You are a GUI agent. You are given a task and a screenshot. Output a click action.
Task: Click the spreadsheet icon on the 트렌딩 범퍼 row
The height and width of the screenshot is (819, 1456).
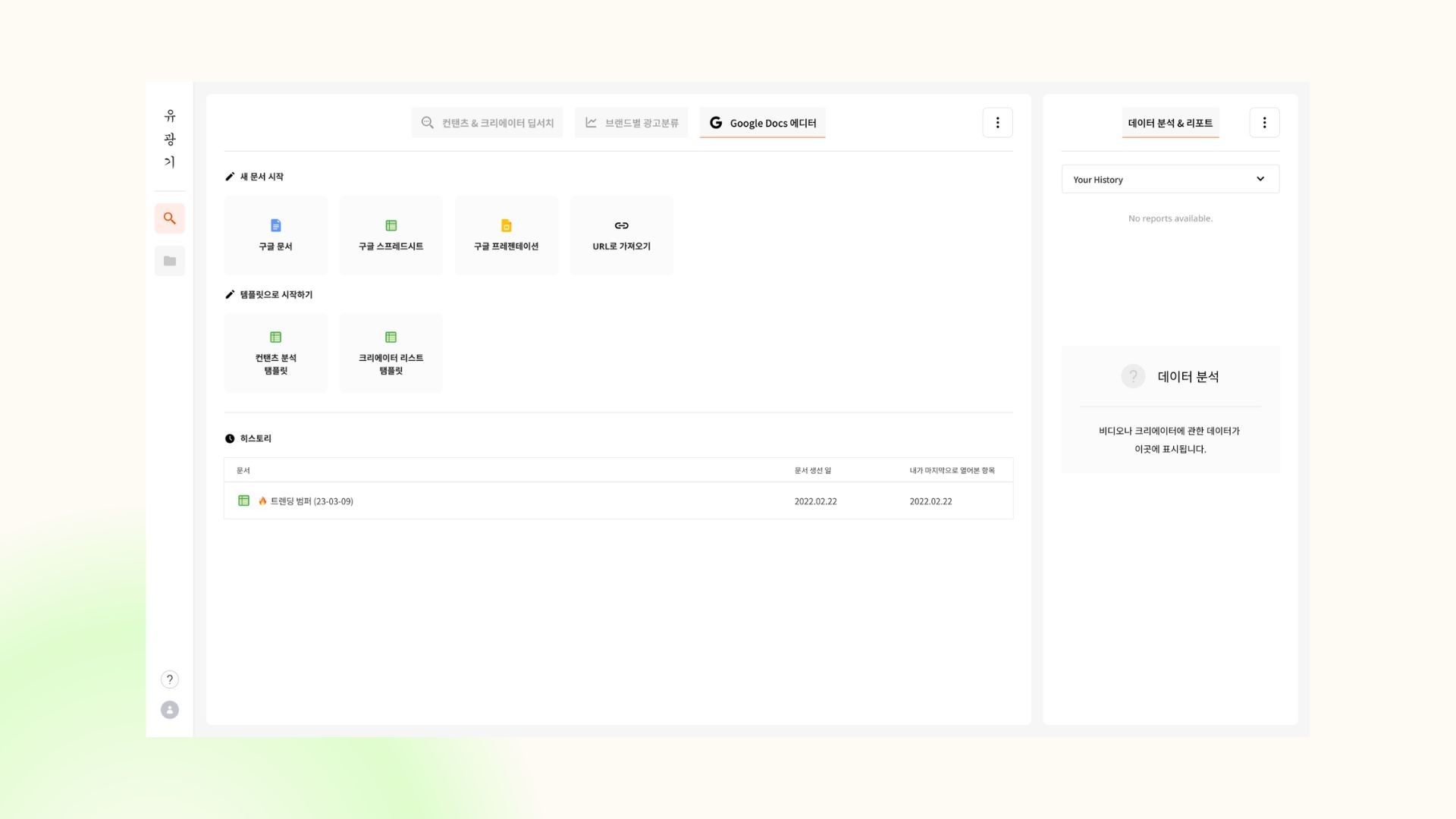click(x=243, y=500)
